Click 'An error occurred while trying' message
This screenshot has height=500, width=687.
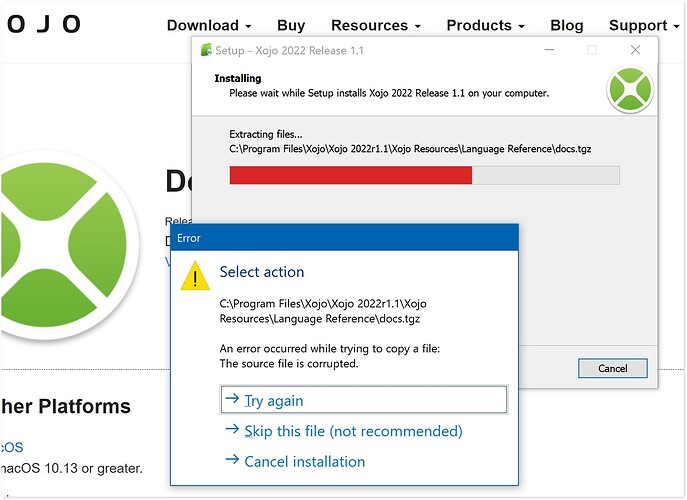click(x=329, y=348)
